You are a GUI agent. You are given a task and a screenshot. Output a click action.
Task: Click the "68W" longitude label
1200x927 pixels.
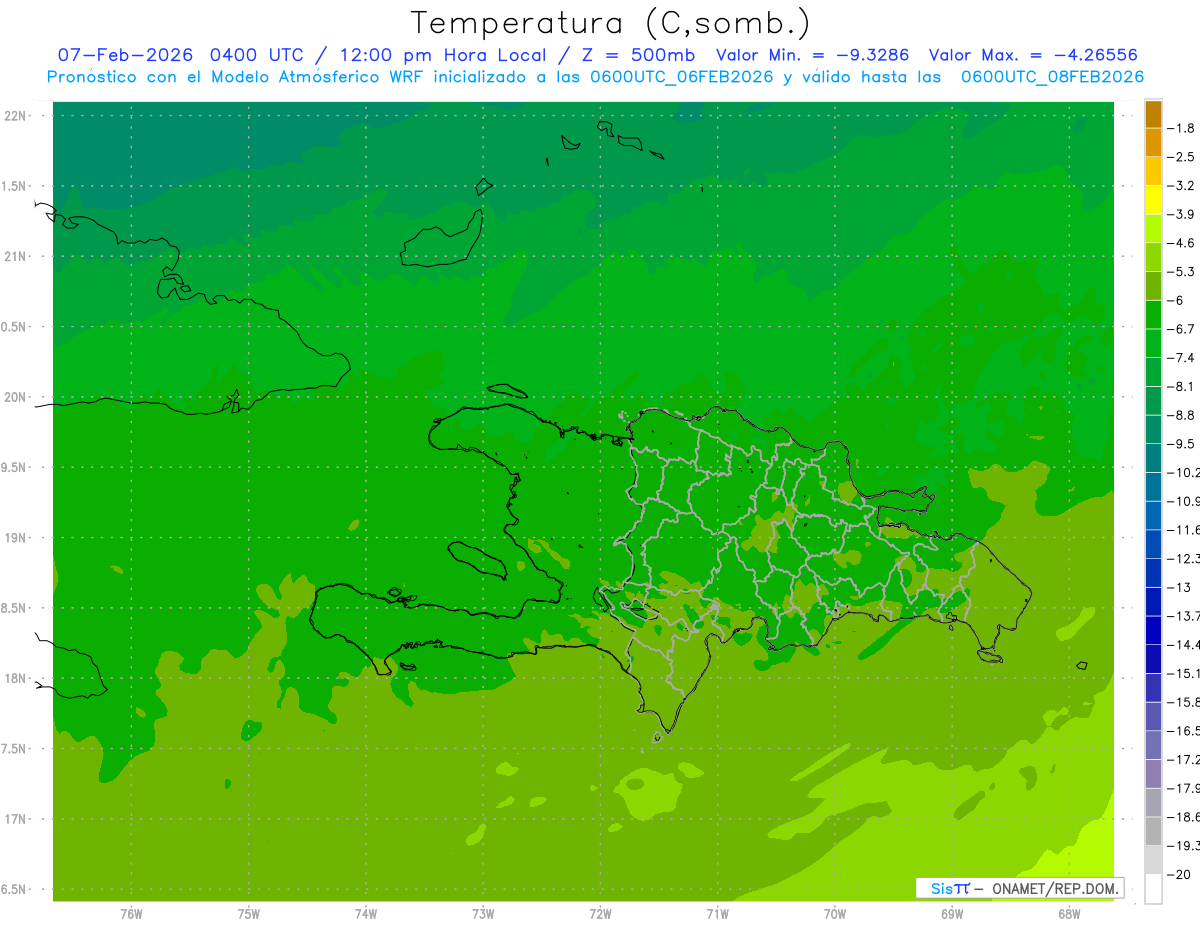pos(1069,914)
